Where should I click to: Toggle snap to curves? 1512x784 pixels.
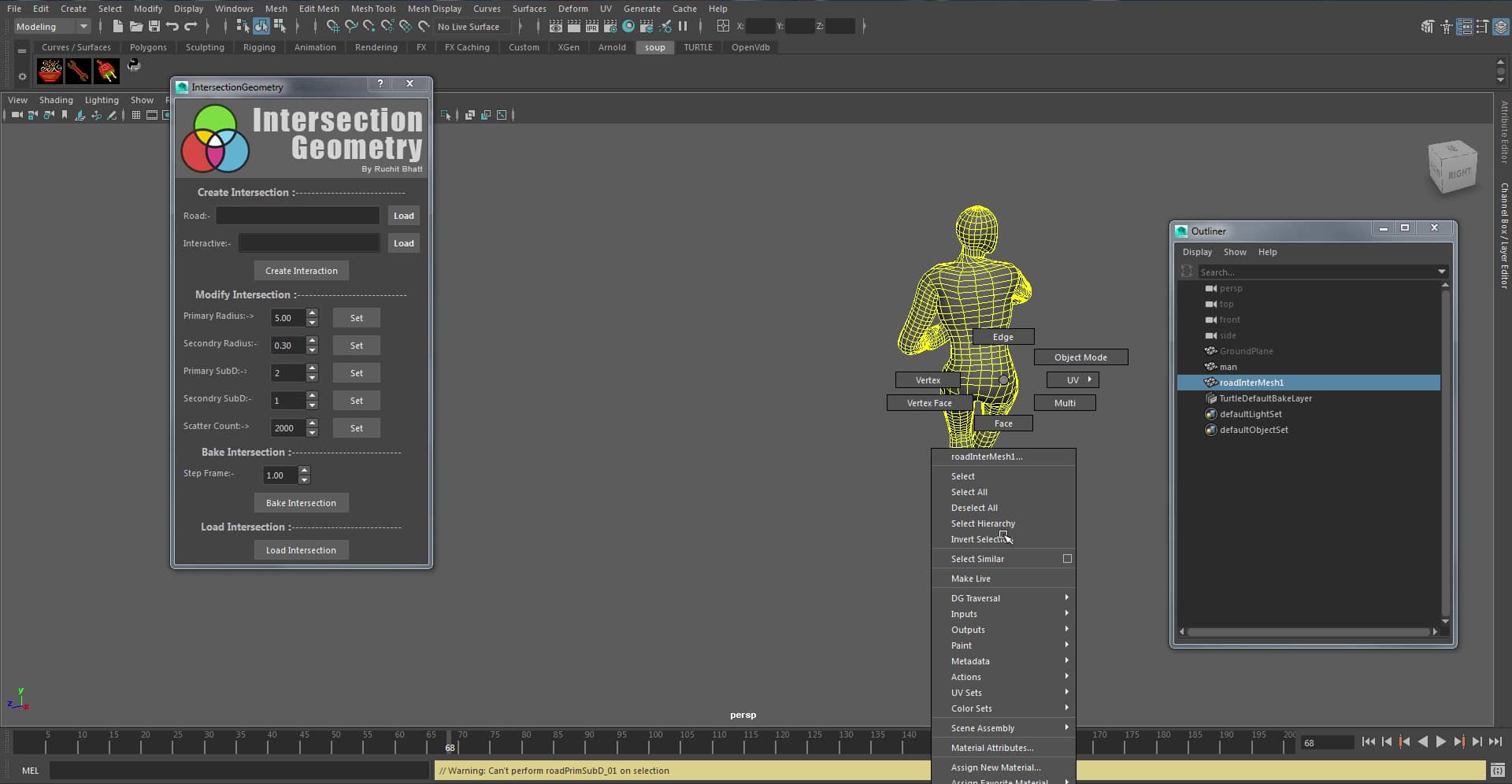click(x=351, y=26)
